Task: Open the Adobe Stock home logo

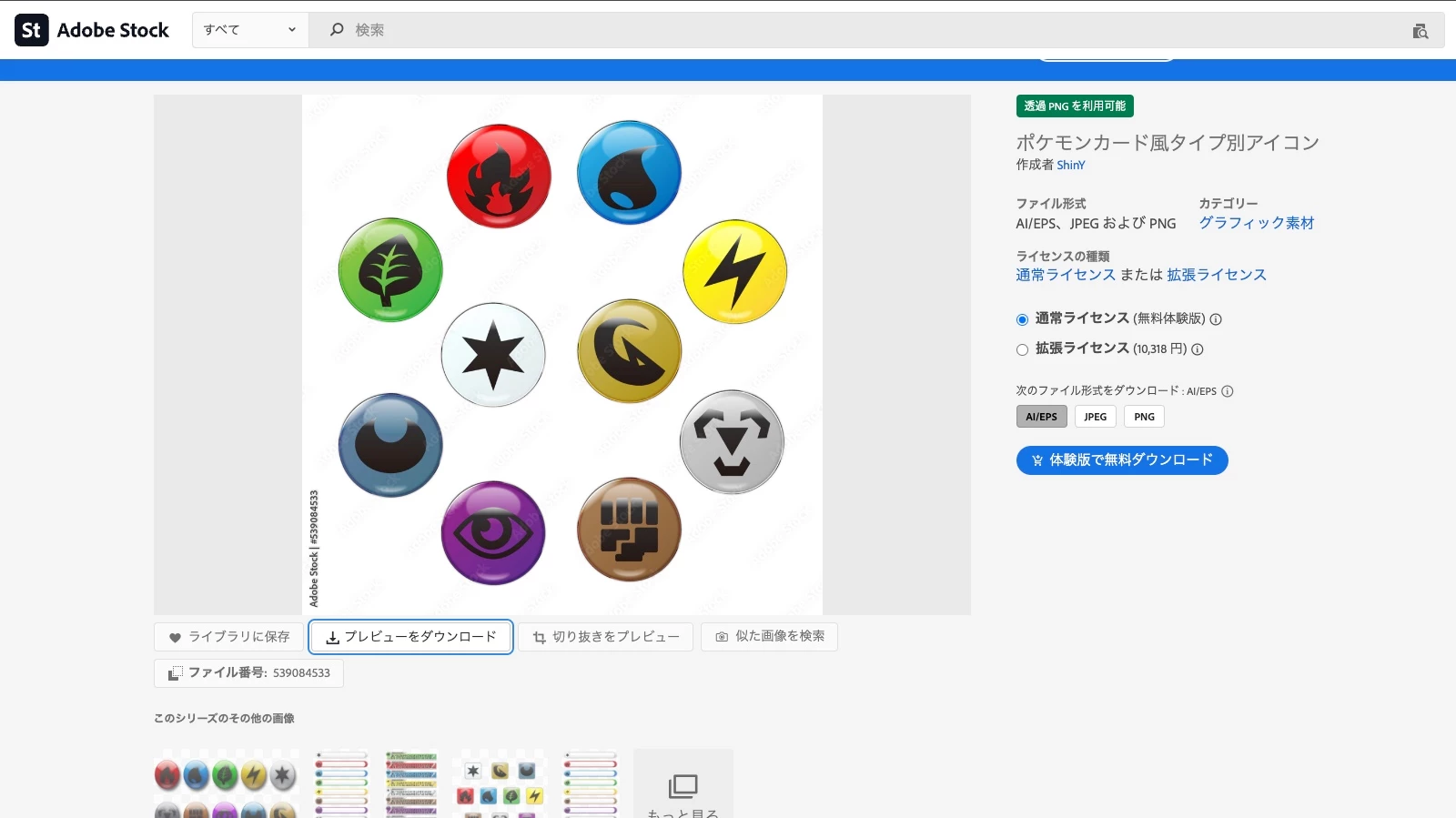Action: (92, 30)
